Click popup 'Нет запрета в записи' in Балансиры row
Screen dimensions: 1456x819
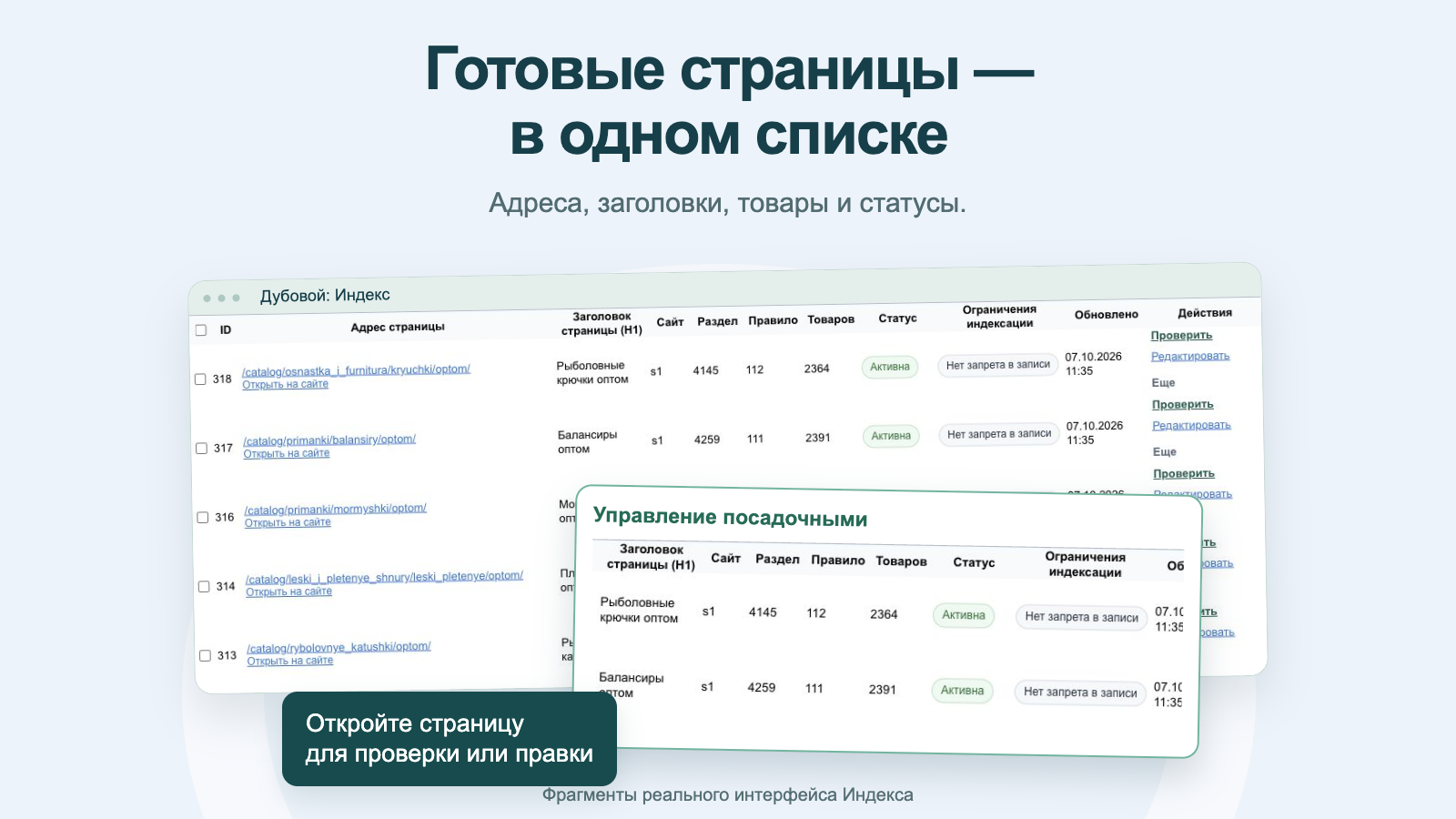click(x=1080, y=693)
